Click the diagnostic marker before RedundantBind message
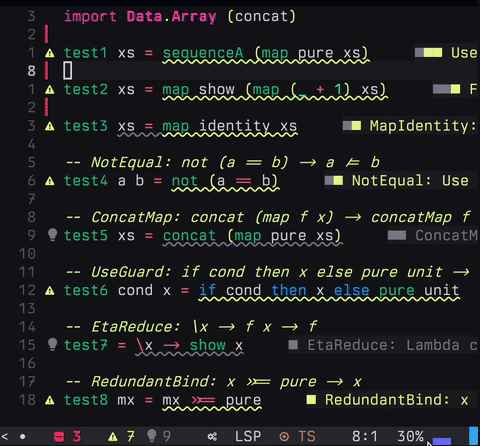The image size is (480, 446). [311, 399]
